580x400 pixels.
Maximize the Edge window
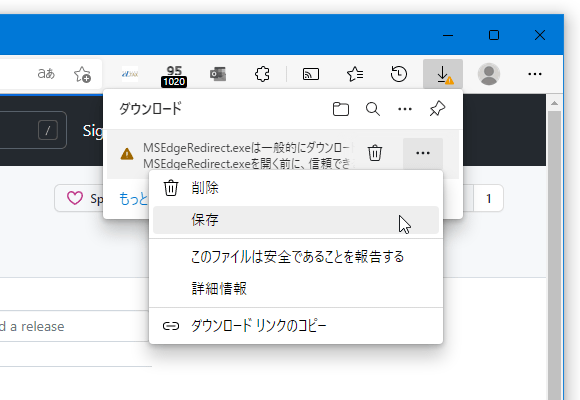494,36
